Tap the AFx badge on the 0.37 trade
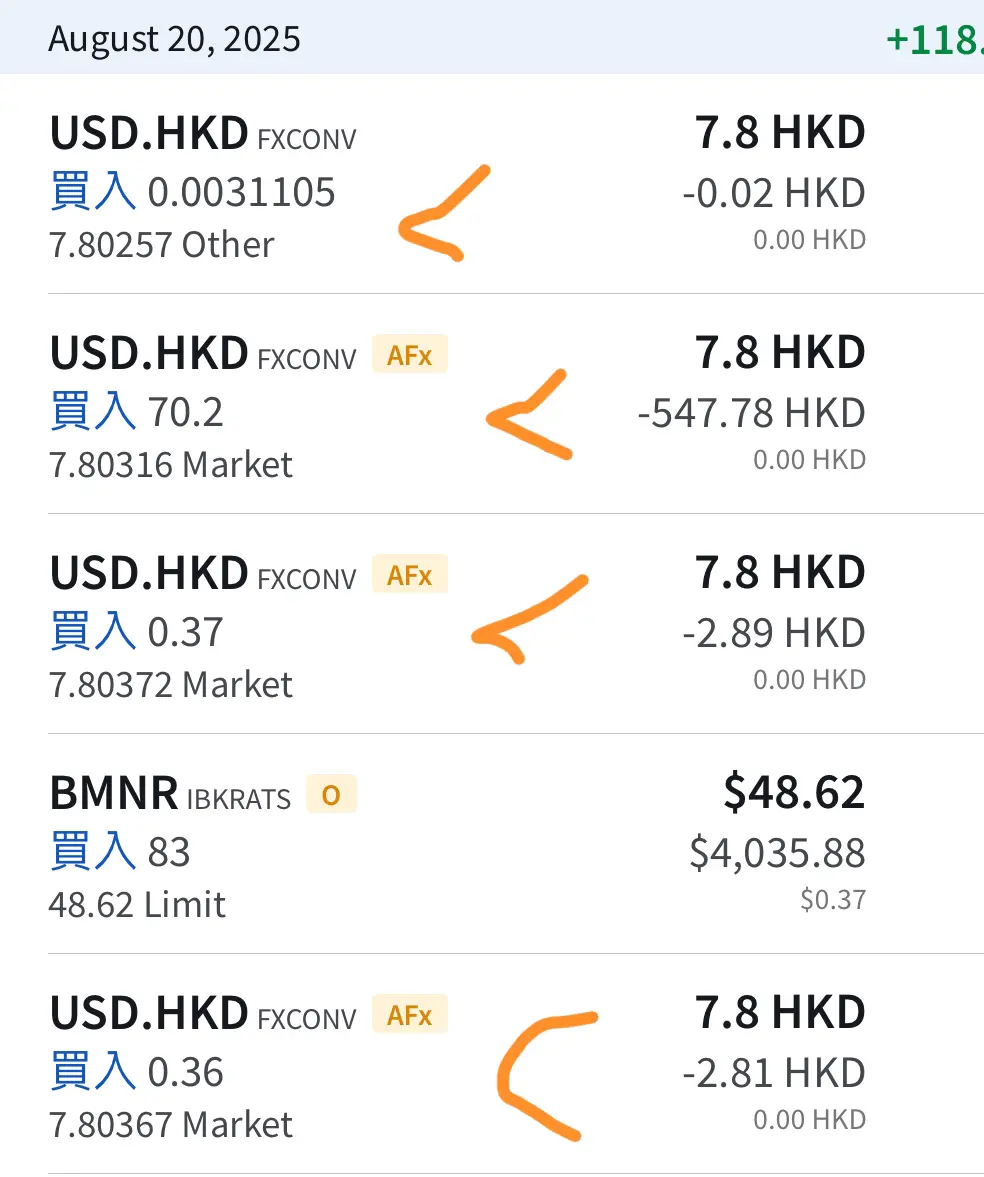Viewport: 984px width, 1177px height. (x=410, y=575)
